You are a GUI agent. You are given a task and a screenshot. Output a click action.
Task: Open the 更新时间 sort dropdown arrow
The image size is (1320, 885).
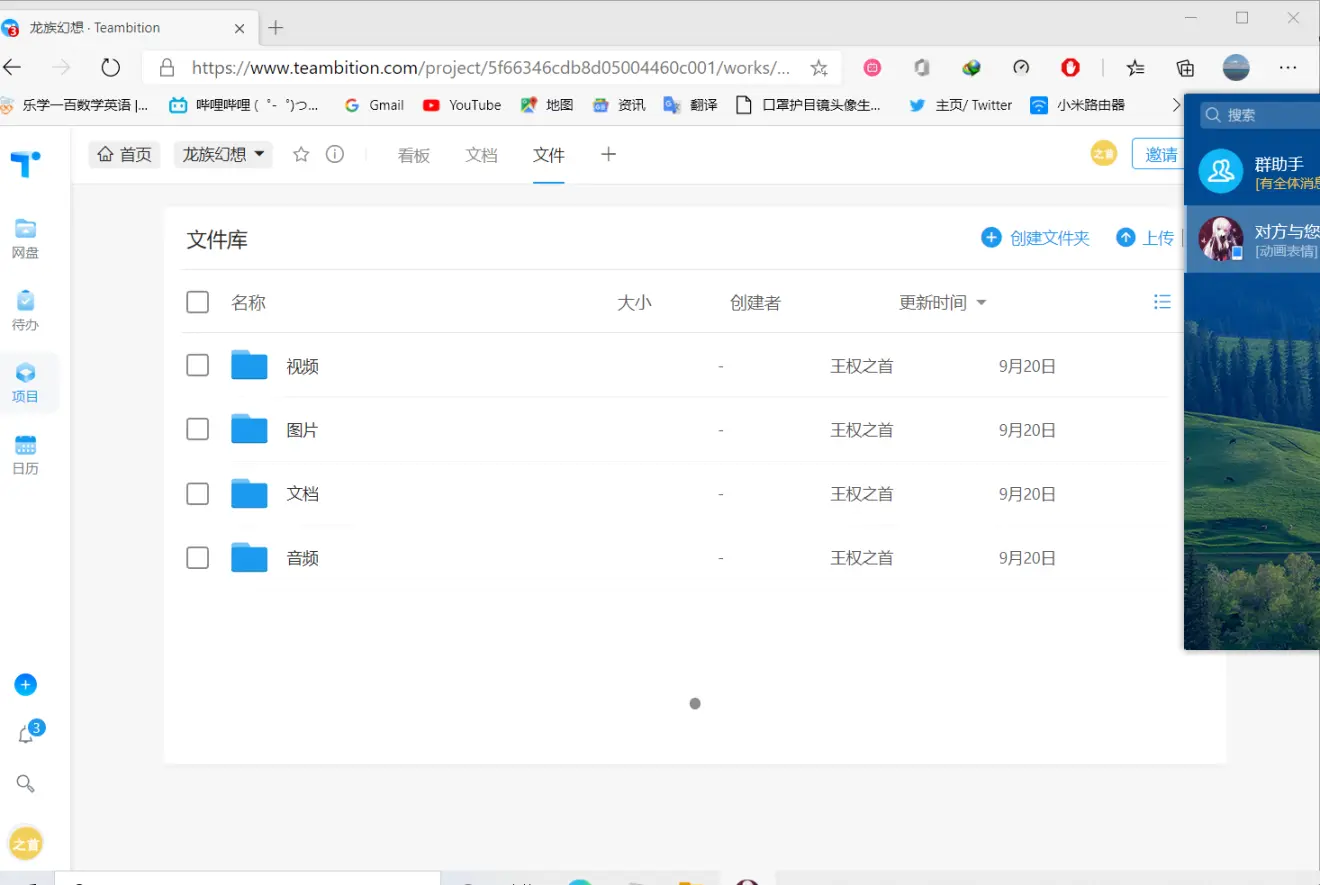coord(981,303)
